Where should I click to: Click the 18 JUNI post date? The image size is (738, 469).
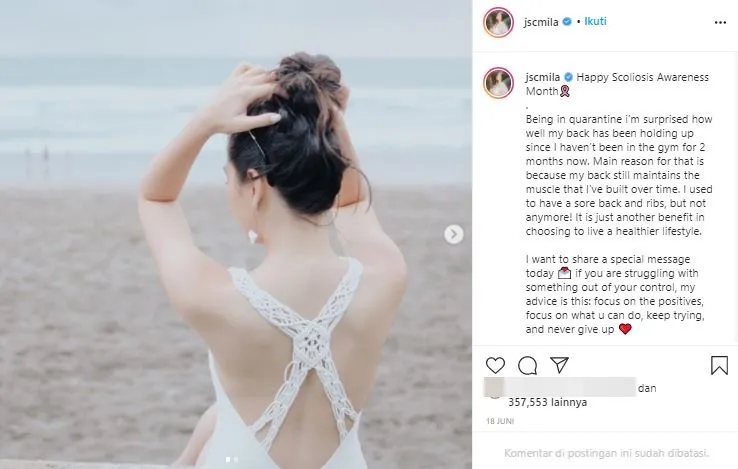click(x=500, y=421)
